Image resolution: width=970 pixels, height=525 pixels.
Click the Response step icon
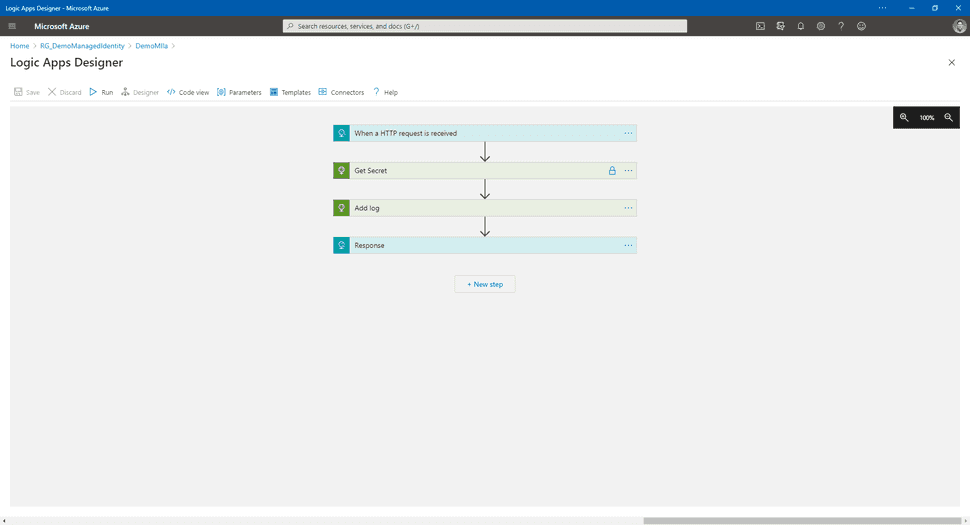(341, 245)
